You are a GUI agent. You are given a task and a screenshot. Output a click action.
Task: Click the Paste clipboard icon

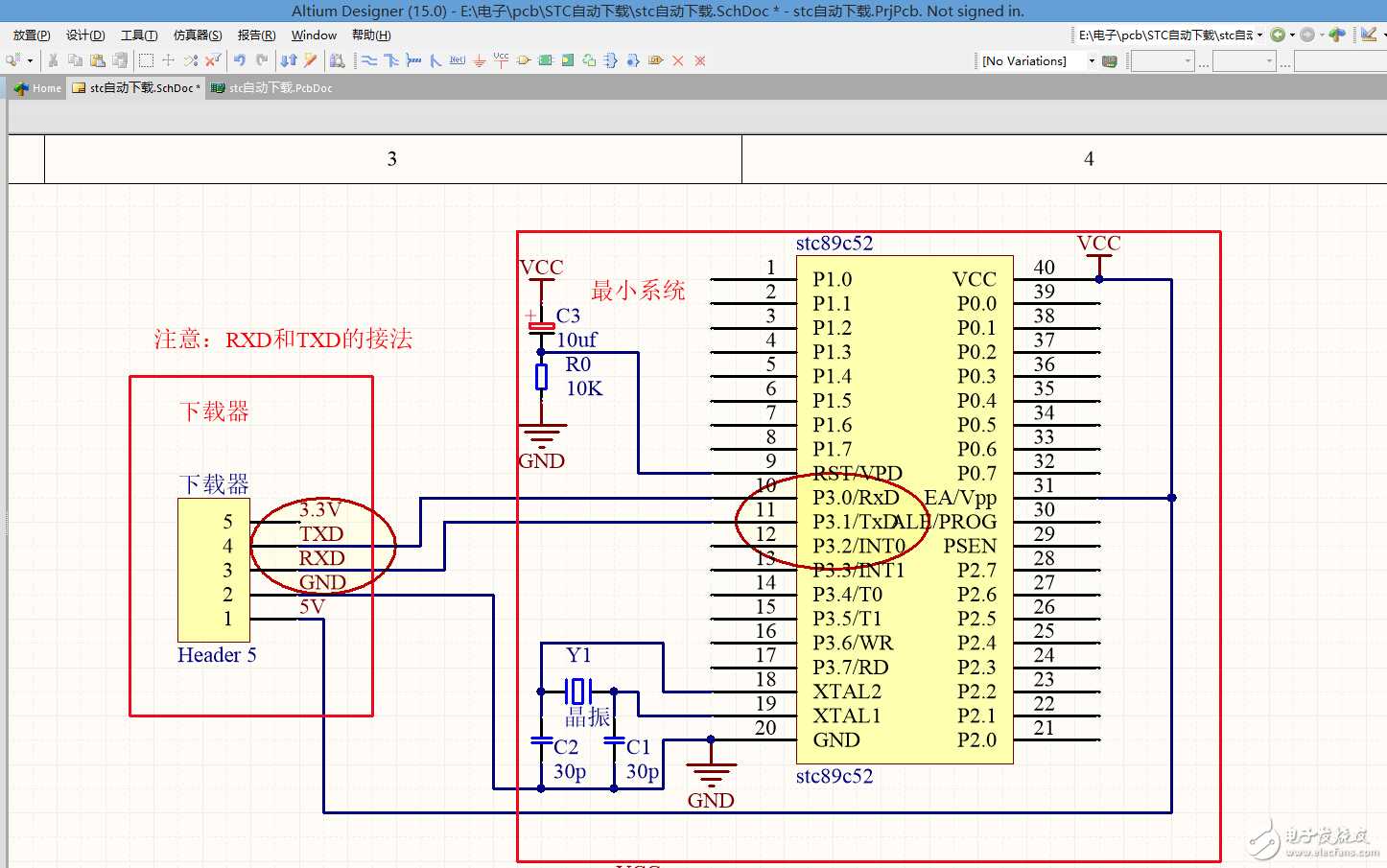(x=98, y=60)
